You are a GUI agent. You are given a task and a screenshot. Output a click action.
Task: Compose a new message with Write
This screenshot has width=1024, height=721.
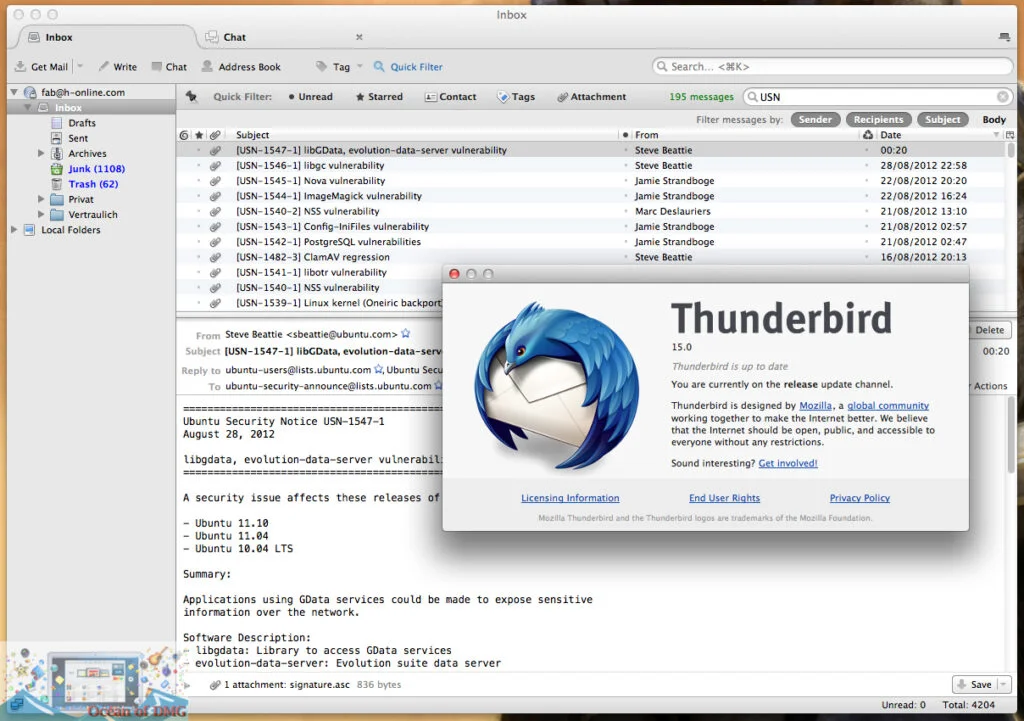click(118, 67)
